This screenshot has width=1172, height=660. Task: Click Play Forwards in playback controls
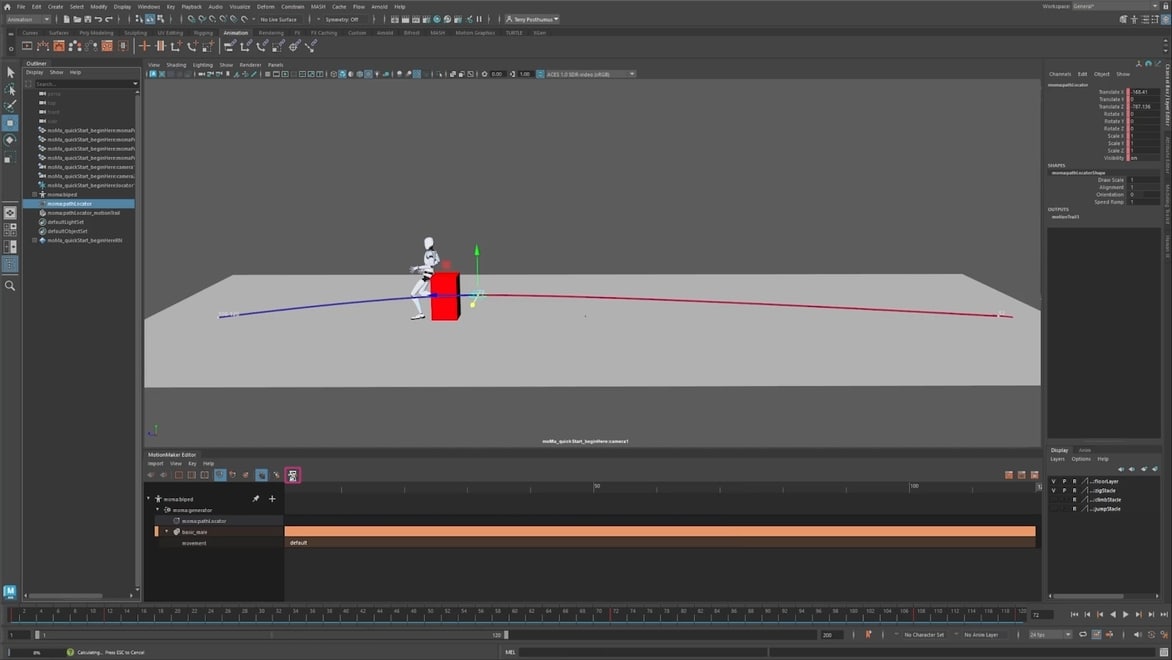[x=1126, y=614]
